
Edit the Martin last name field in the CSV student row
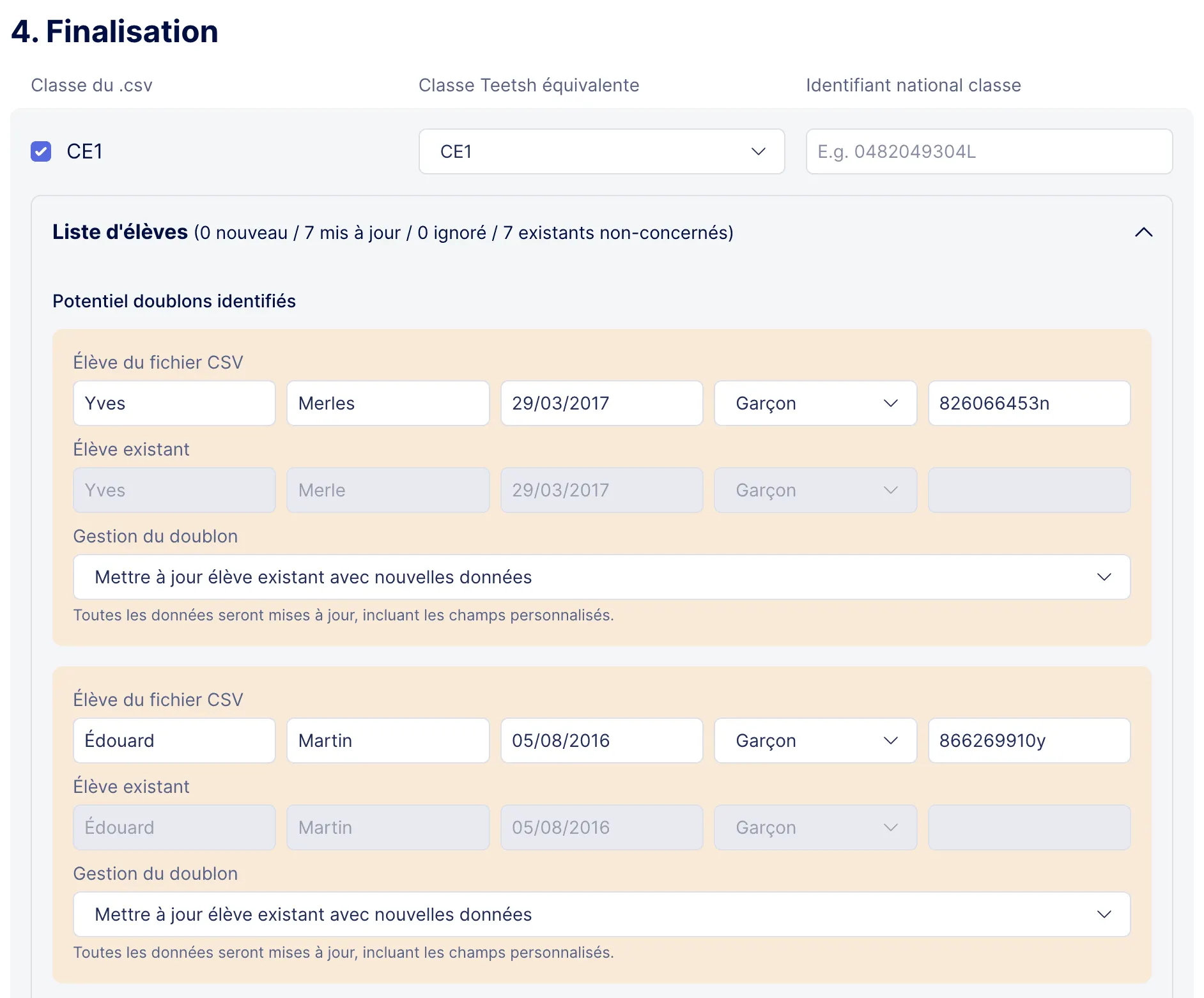pos(388,741)
